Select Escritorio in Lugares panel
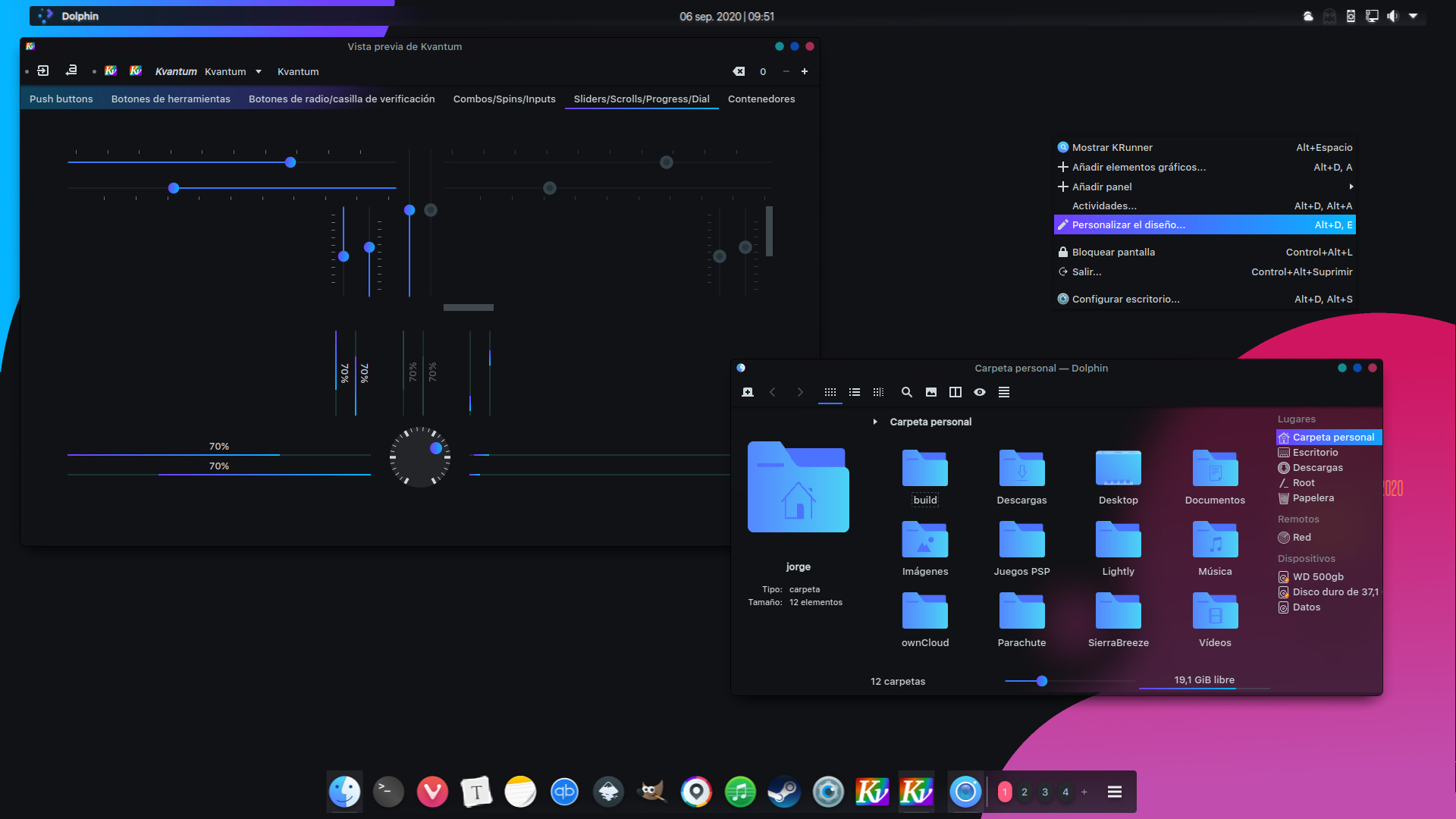 pos(1329,452)
